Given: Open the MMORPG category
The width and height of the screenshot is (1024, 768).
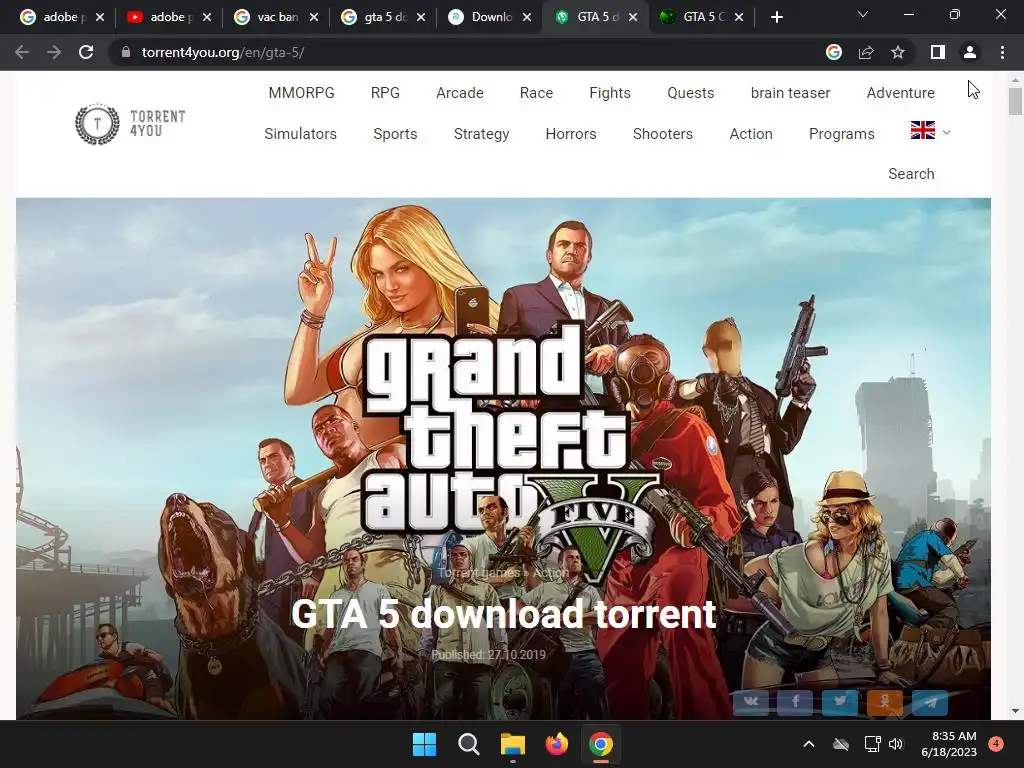Looking at the screenshot, I should coord(301,93).
